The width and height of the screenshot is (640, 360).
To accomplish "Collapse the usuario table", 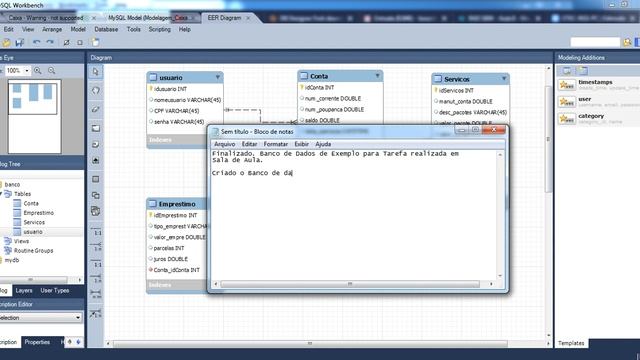I will [x=218, y=77].
